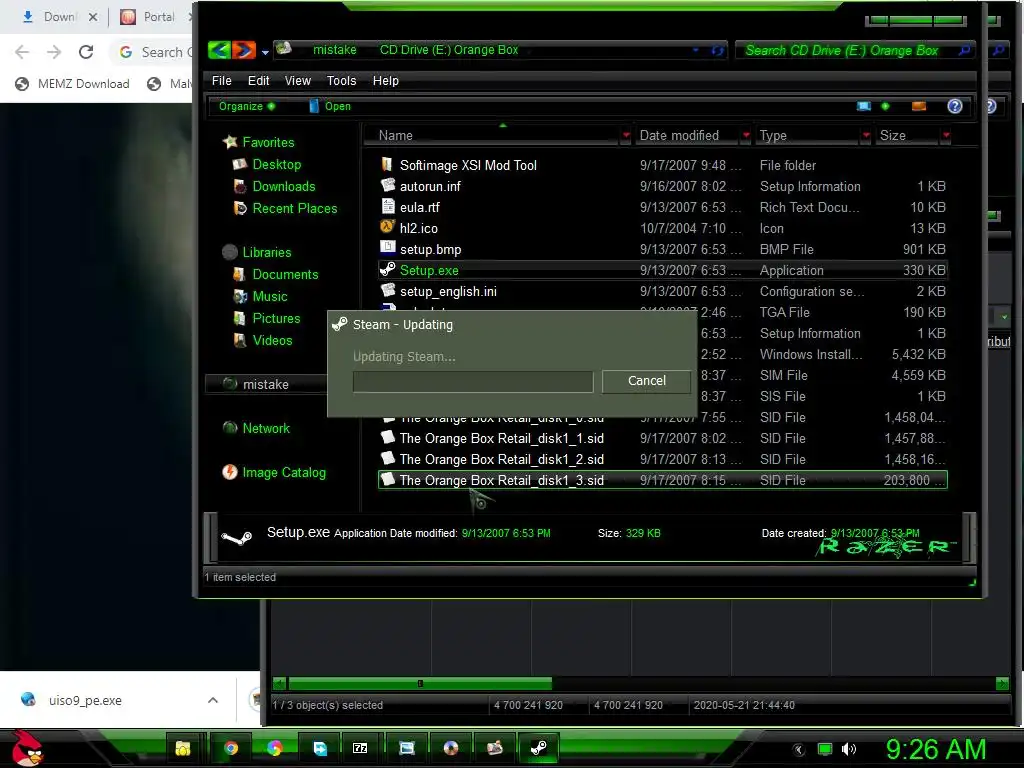
Task: Change view with the blue view icon
Action: tap(863, 106)
